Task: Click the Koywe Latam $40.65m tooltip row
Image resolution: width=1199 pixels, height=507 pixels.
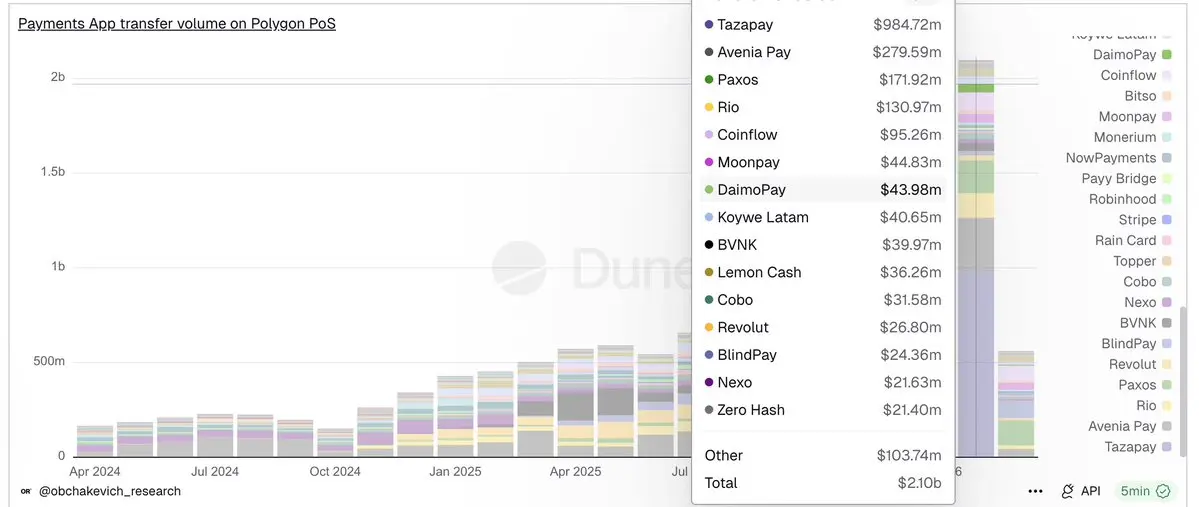Action: [x=823, y=218]
